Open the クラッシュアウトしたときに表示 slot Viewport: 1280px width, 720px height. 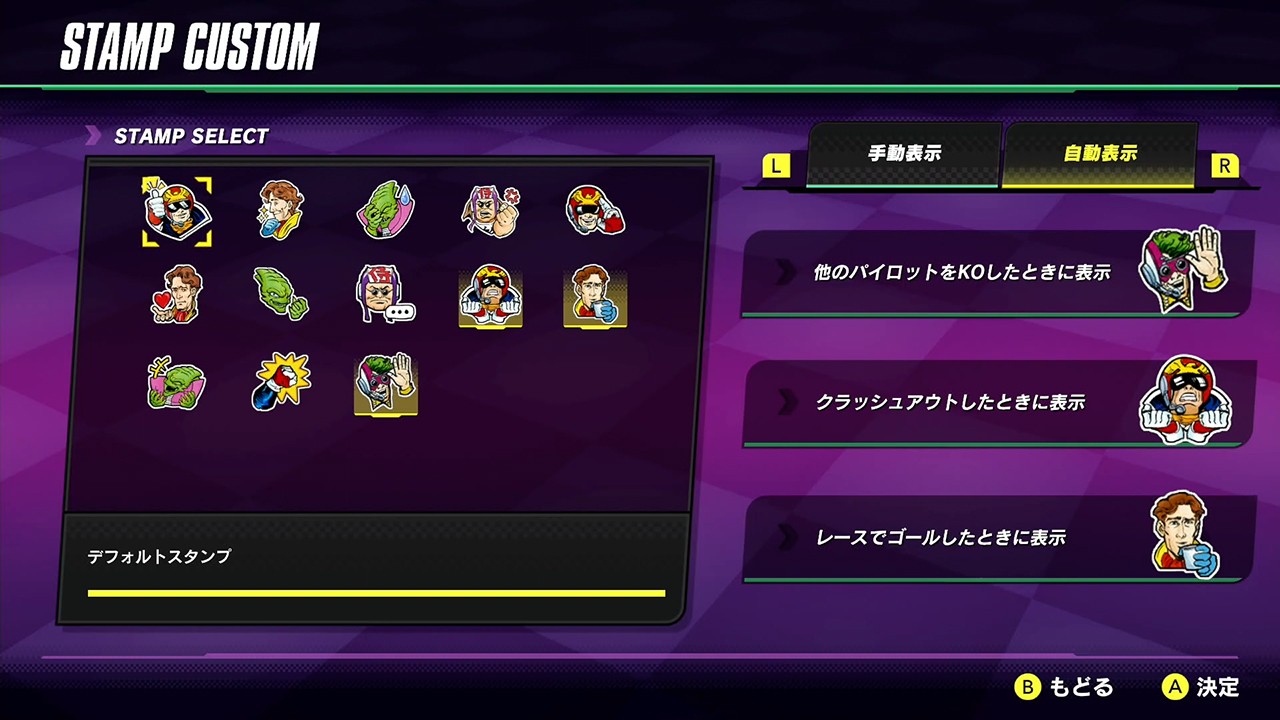pos(997,402)
